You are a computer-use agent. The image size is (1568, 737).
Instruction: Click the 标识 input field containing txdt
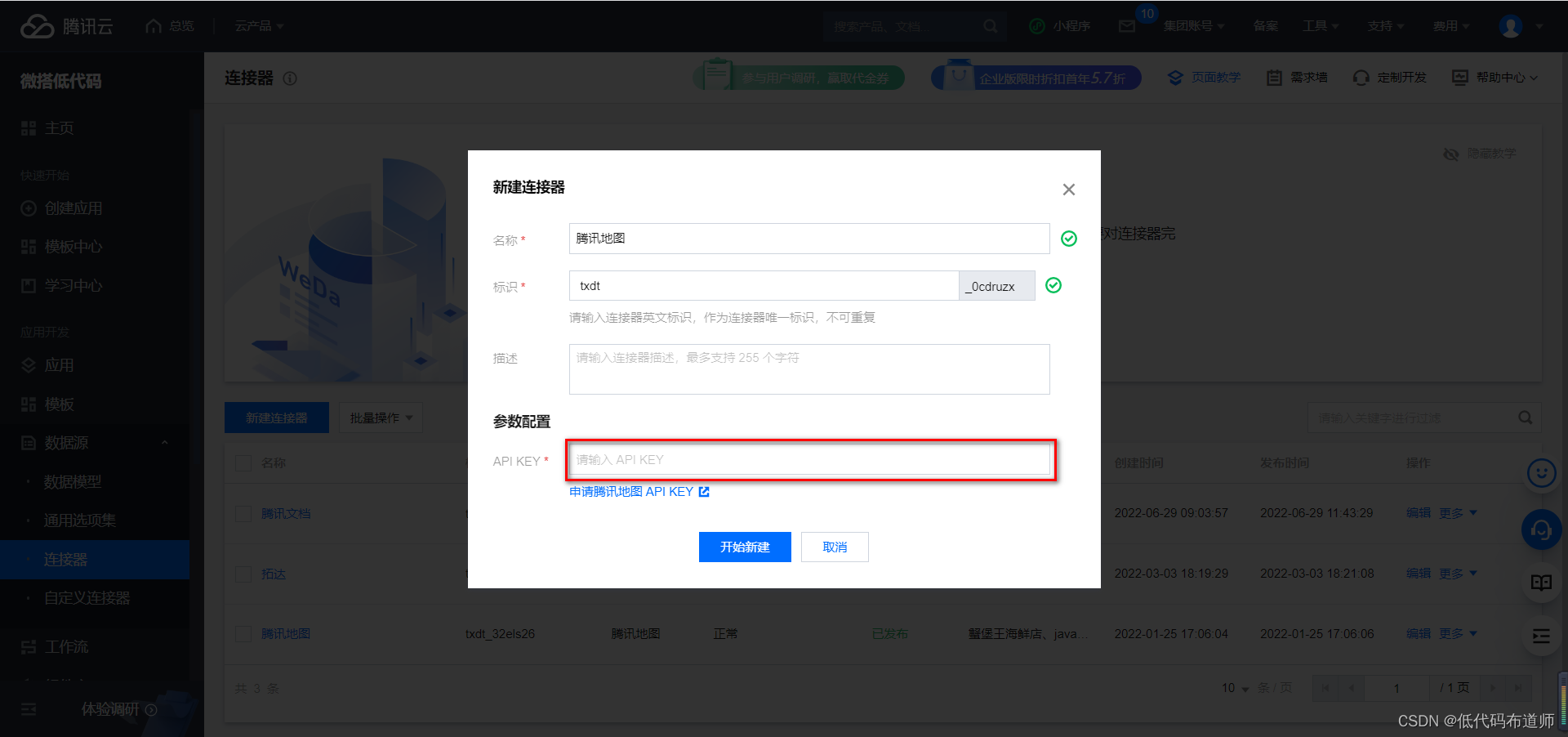tap(764, 286)
